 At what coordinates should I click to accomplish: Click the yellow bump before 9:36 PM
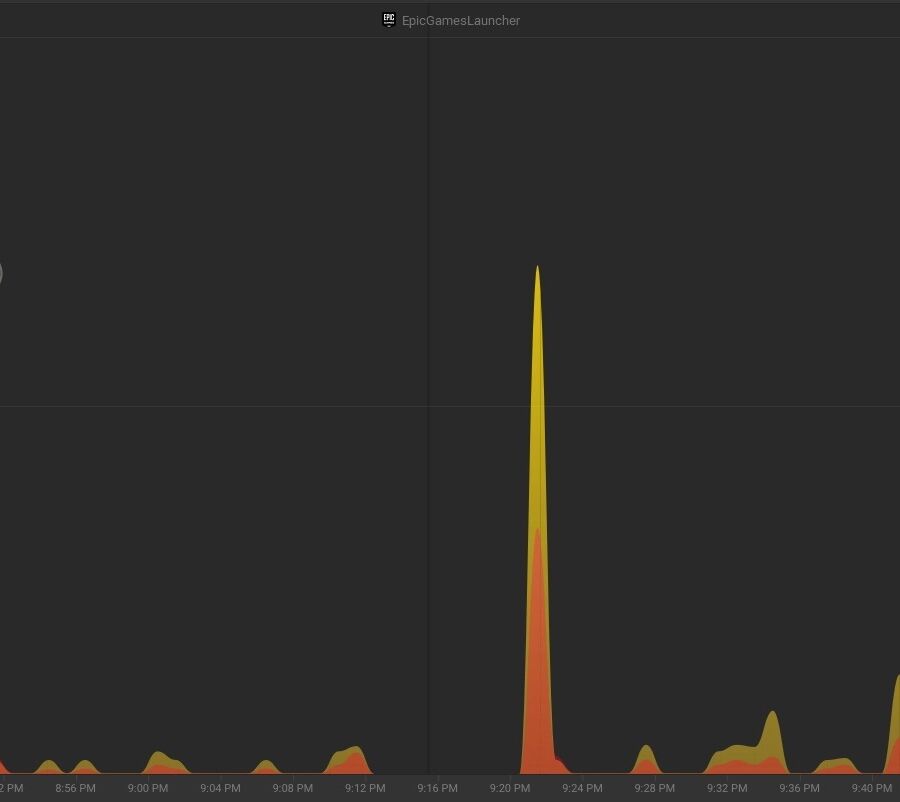pos(773,741)
